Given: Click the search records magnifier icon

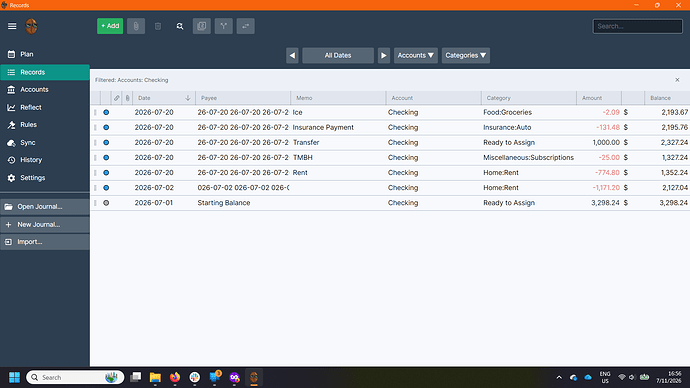Looking at the screenshot, I should [x=180, y=26].
